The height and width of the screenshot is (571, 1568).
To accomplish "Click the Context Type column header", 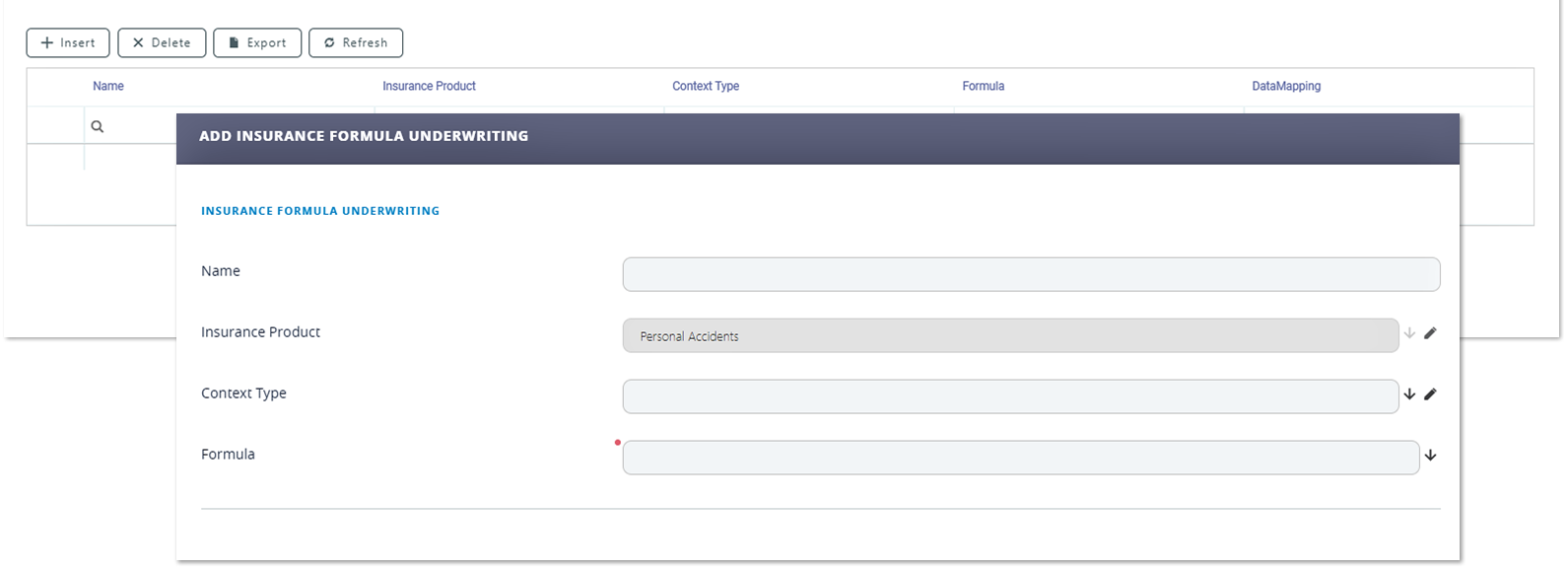I will point(706,87).
